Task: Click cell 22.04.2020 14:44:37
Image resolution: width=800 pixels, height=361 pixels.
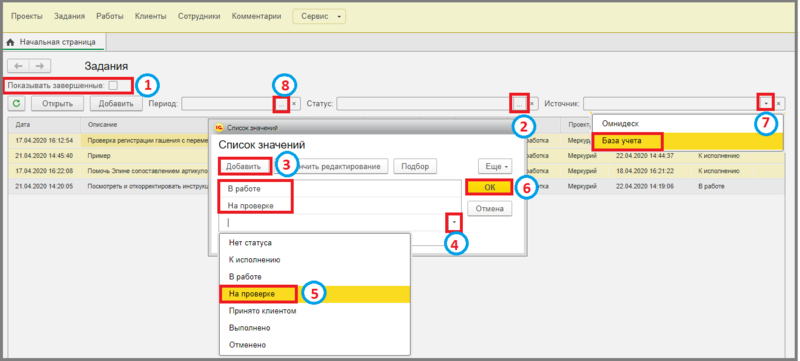Action: (645, 156)
